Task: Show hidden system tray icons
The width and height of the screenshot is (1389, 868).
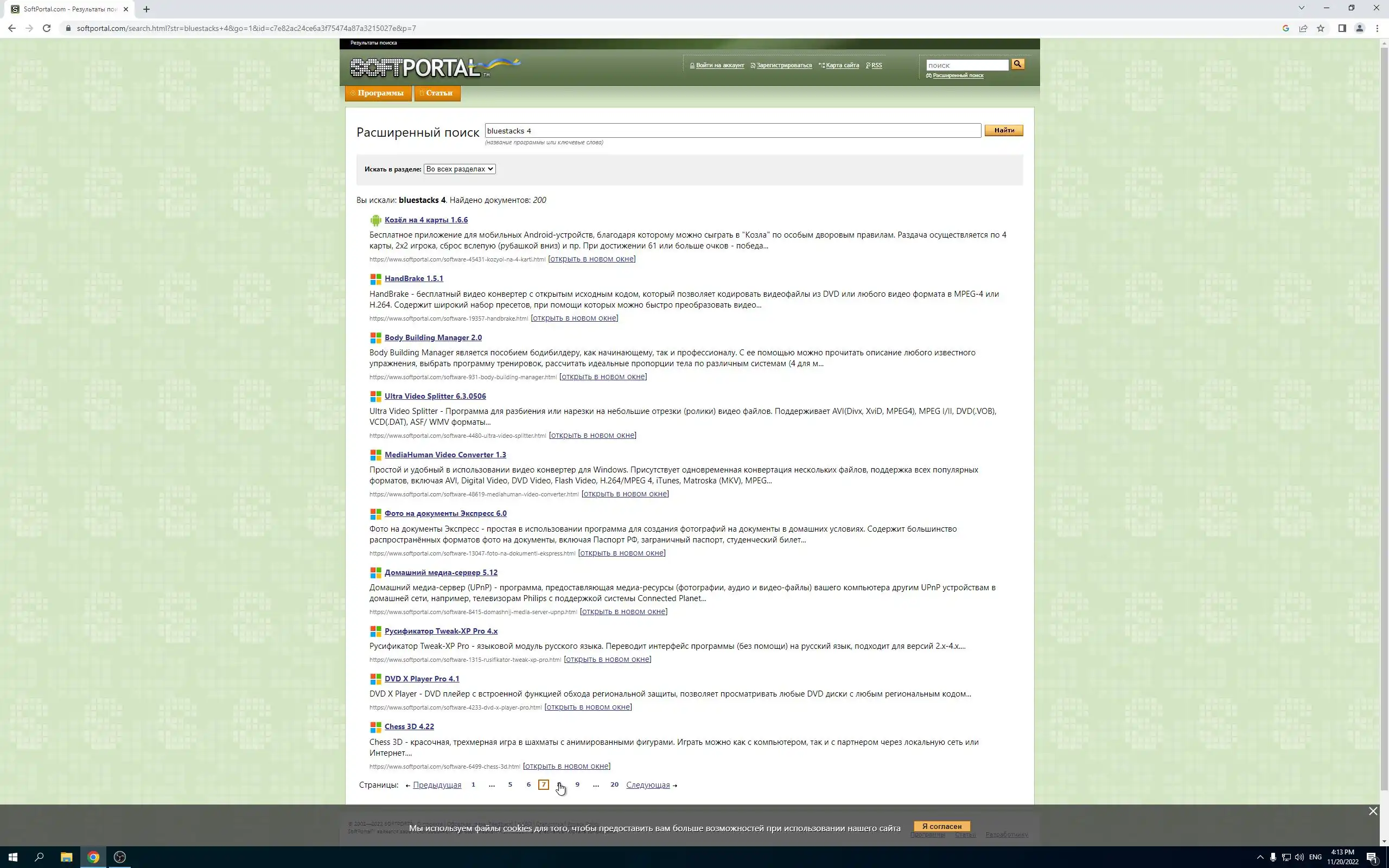Action: (x=1260, y=857)
